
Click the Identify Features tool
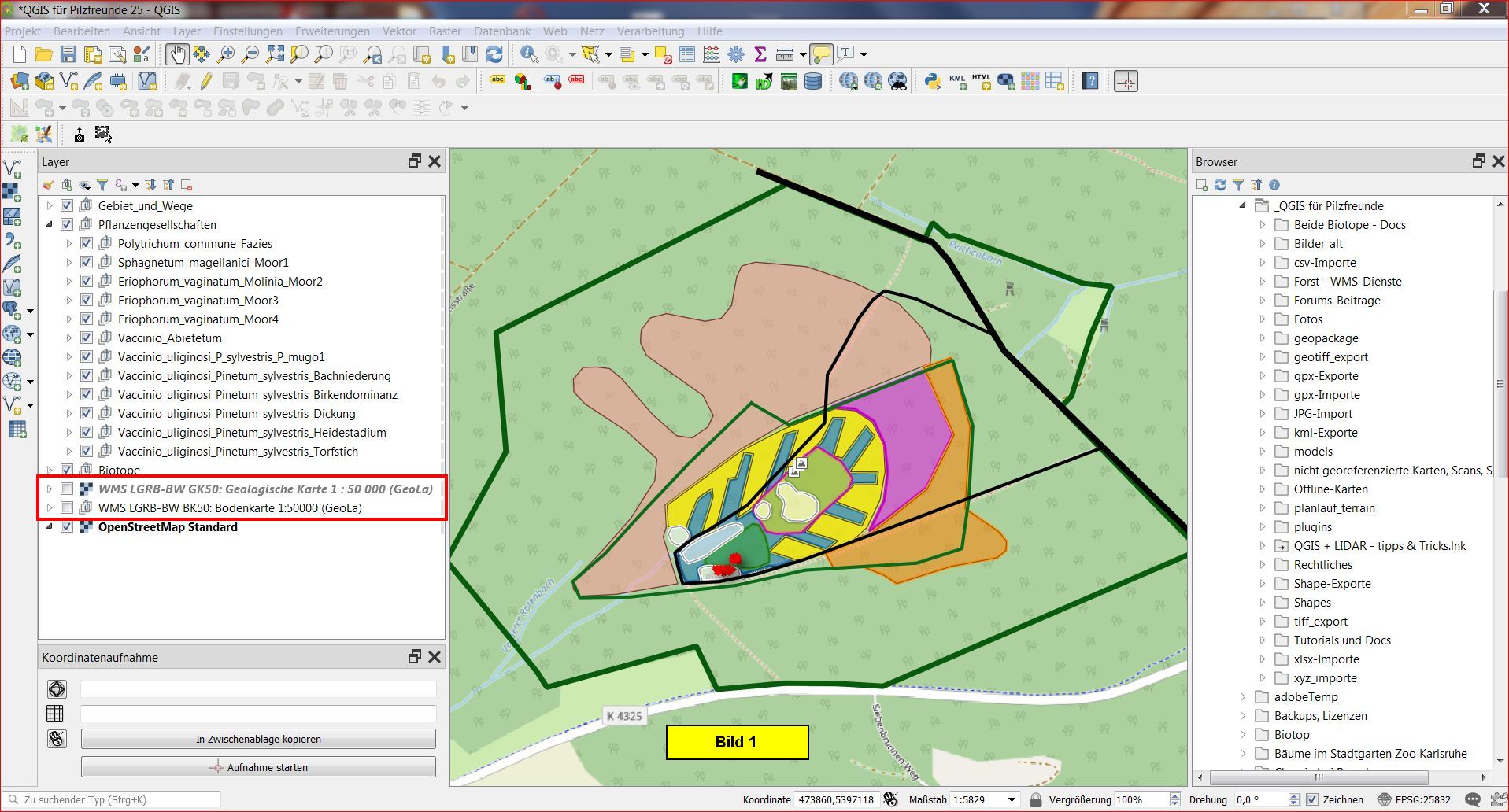click(529, 54)
